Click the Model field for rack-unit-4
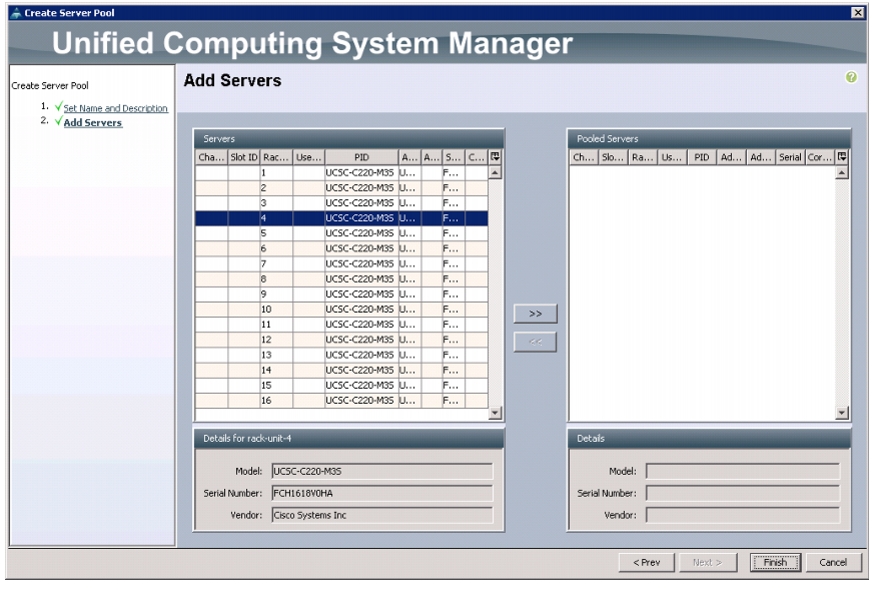Image resolution: width=872 pixels, height=606 pixels. [382, 471]
